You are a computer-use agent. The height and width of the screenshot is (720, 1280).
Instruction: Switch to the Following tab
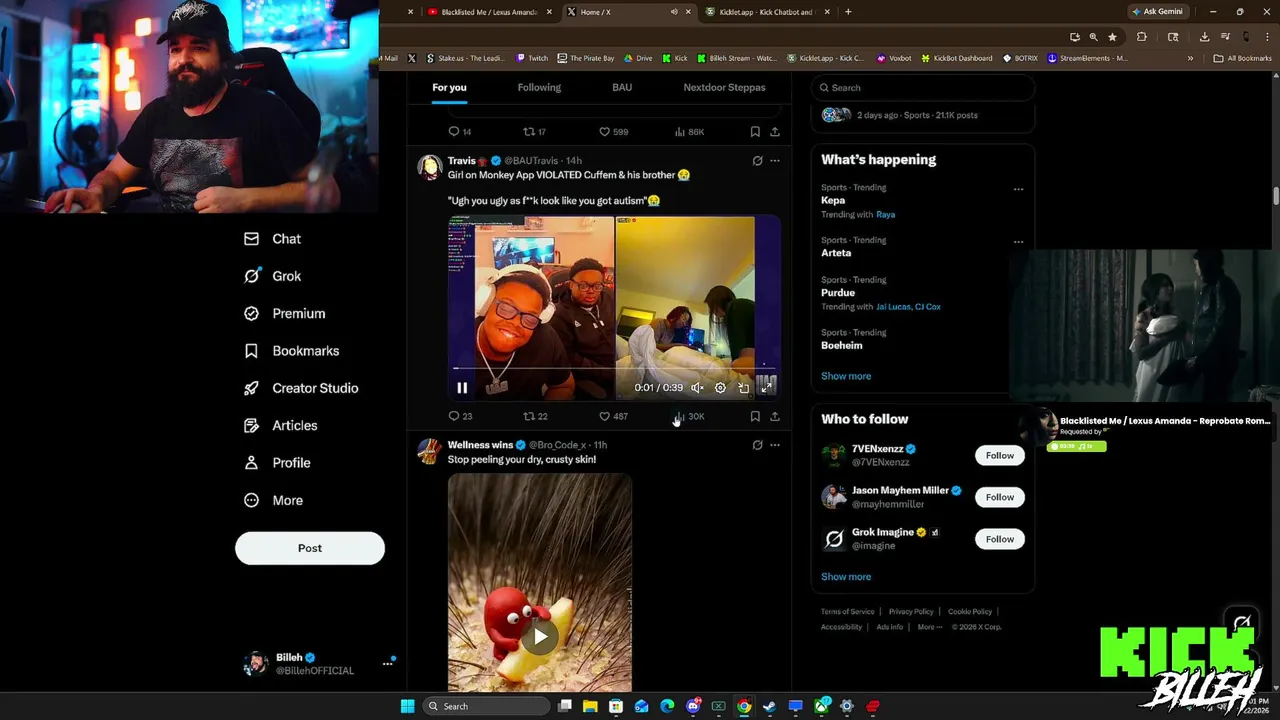(x=539, y=87)
